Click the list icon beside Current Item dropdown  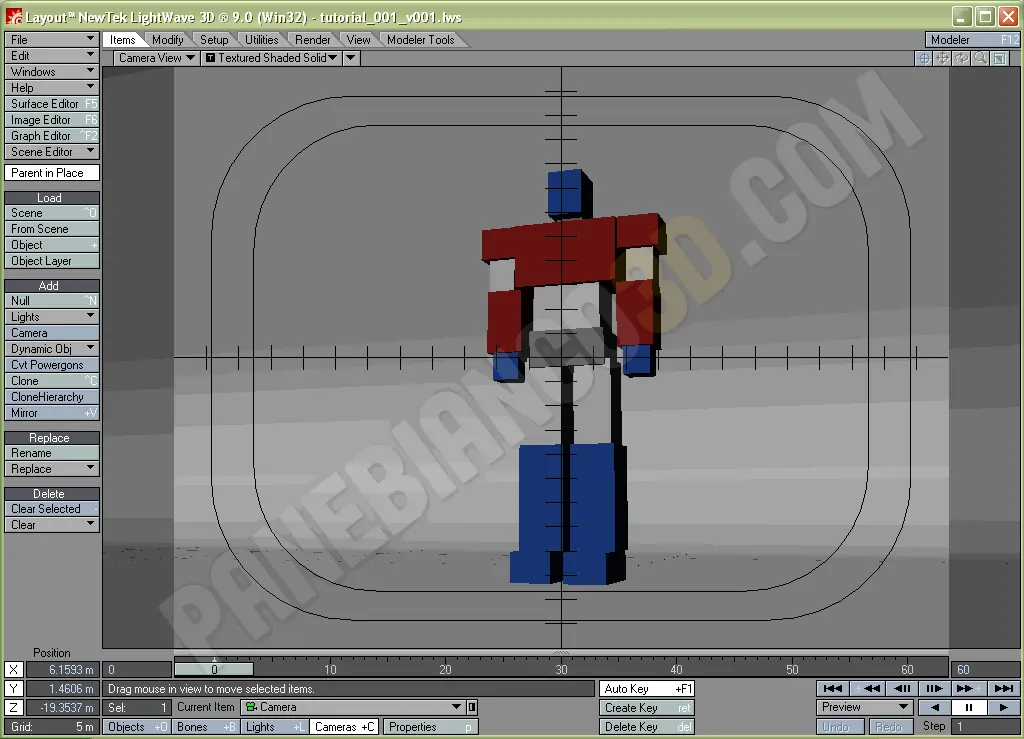click(x=472, y=707)
